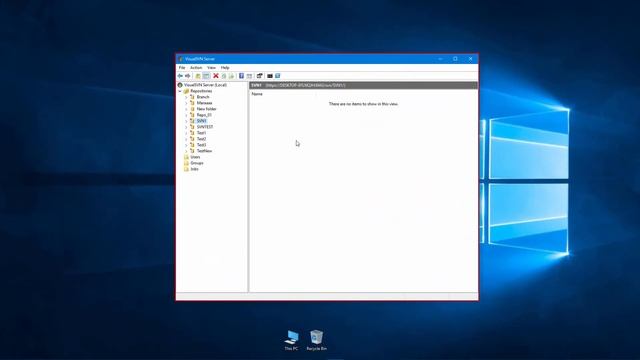Expand the Branch repository node

(x=186, y=97)
